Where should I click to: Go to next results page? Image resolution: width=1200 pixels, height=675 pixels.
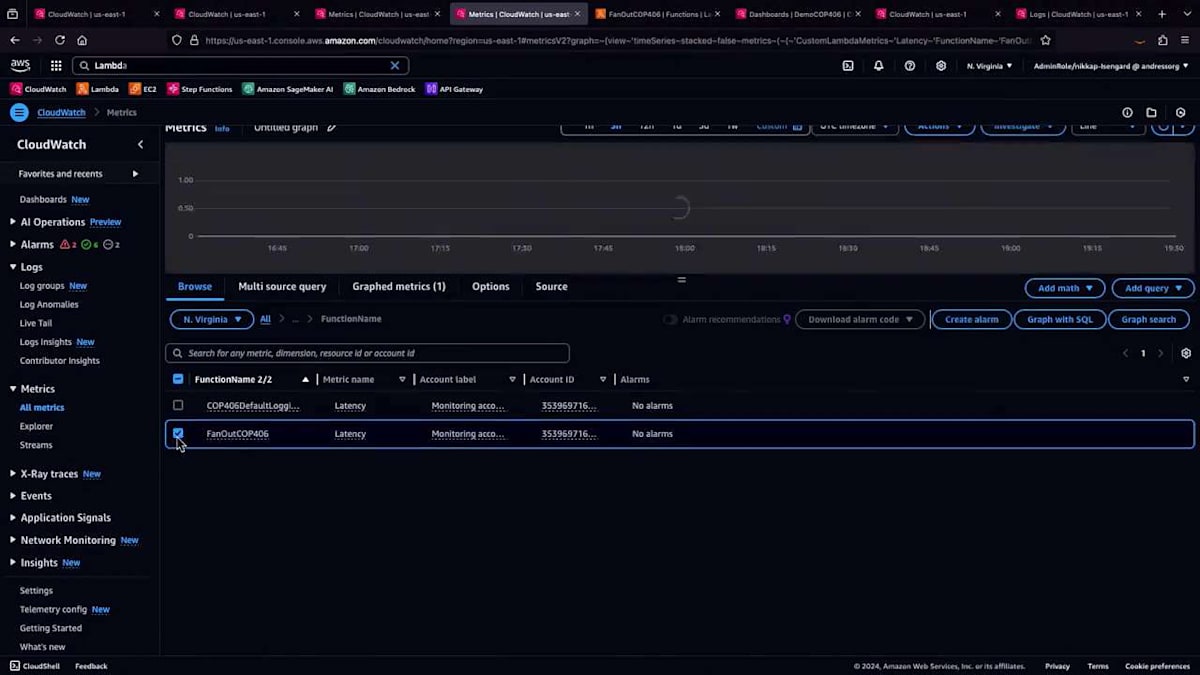[1160, 353]
